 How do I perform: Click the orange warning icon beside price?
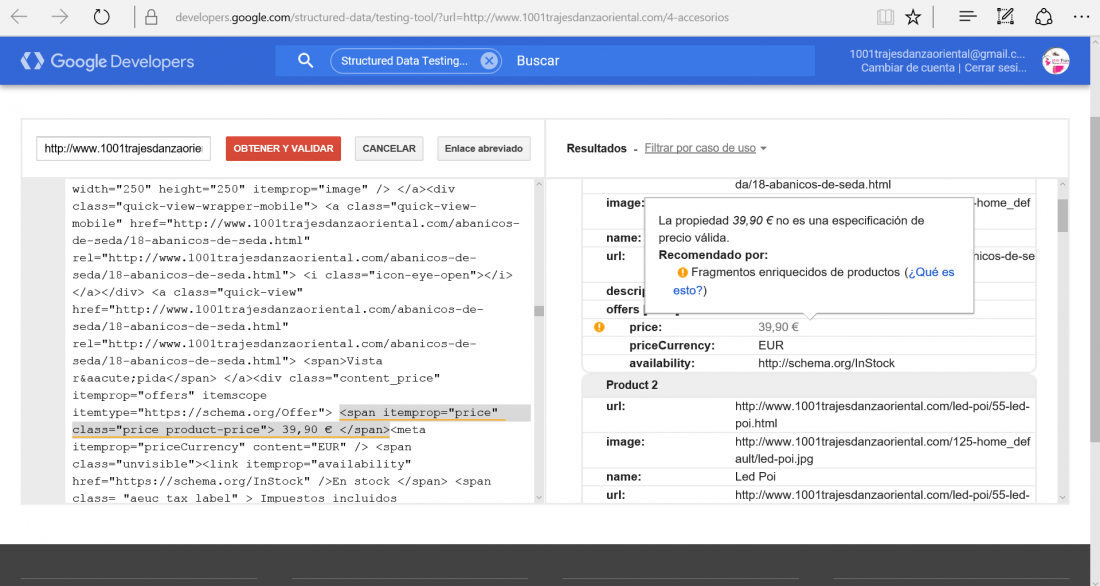599,327
